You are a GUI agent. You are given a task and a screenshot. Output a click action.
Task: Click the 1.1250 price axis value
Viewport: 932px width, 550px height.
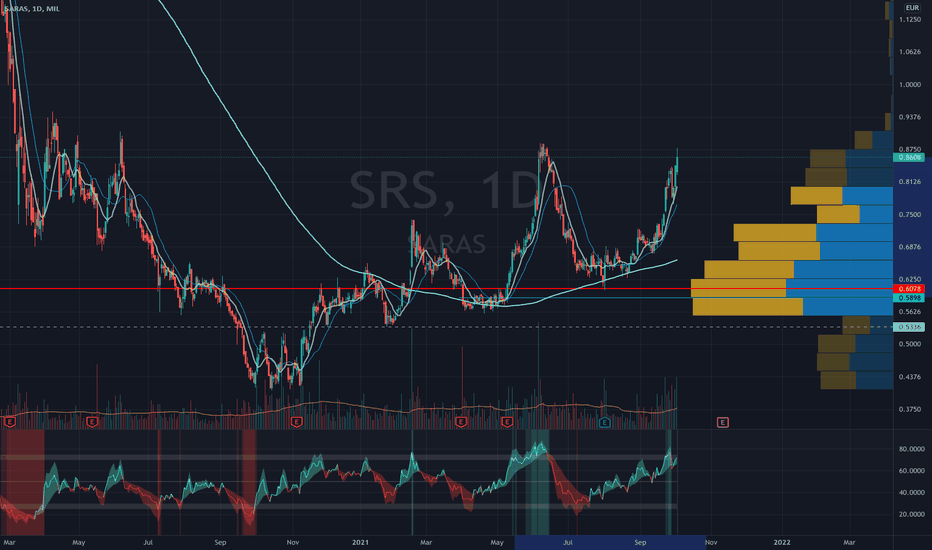(910, 20)
